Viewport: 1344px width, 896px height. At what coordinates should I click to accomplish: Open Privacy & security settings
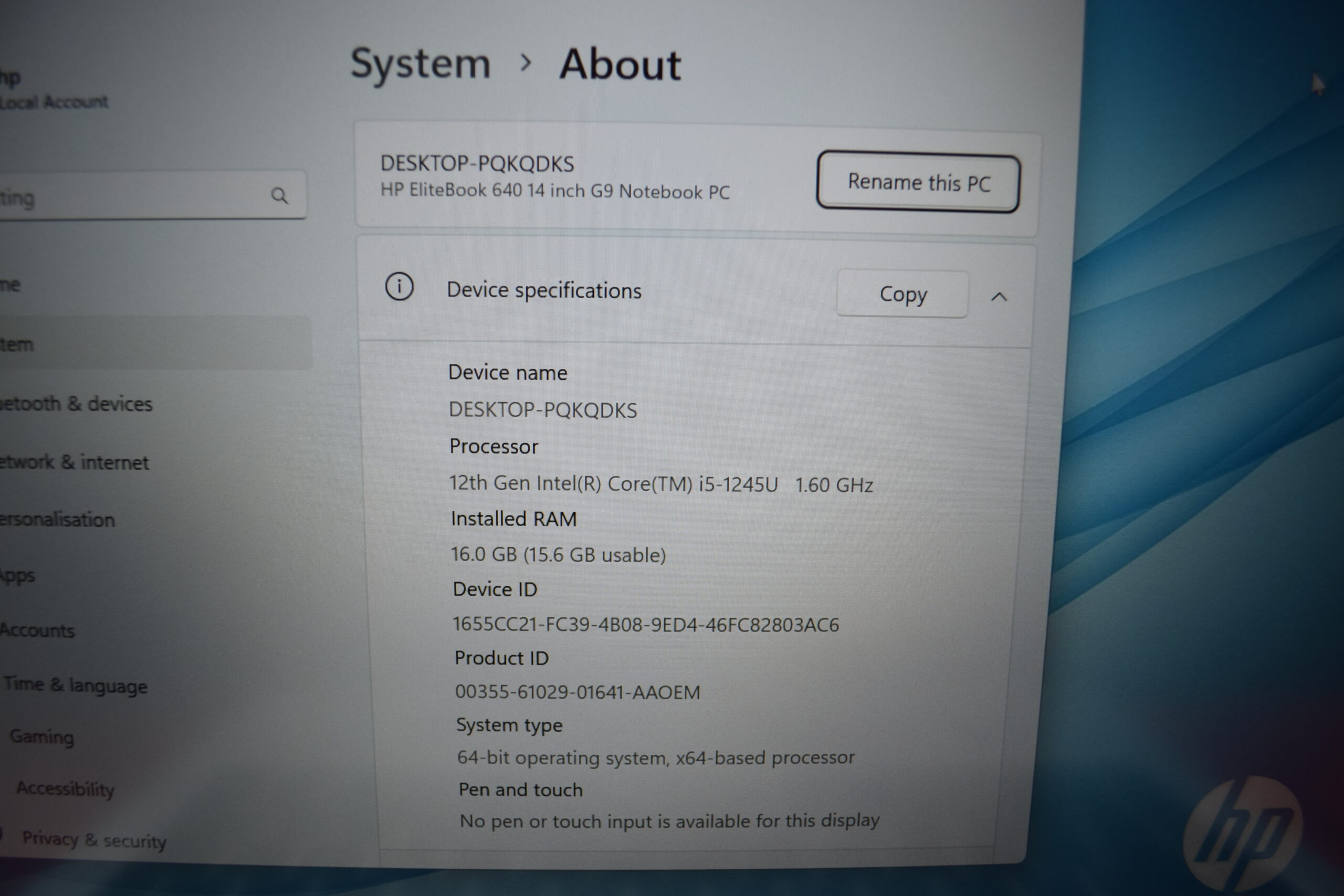click(94, 840)
